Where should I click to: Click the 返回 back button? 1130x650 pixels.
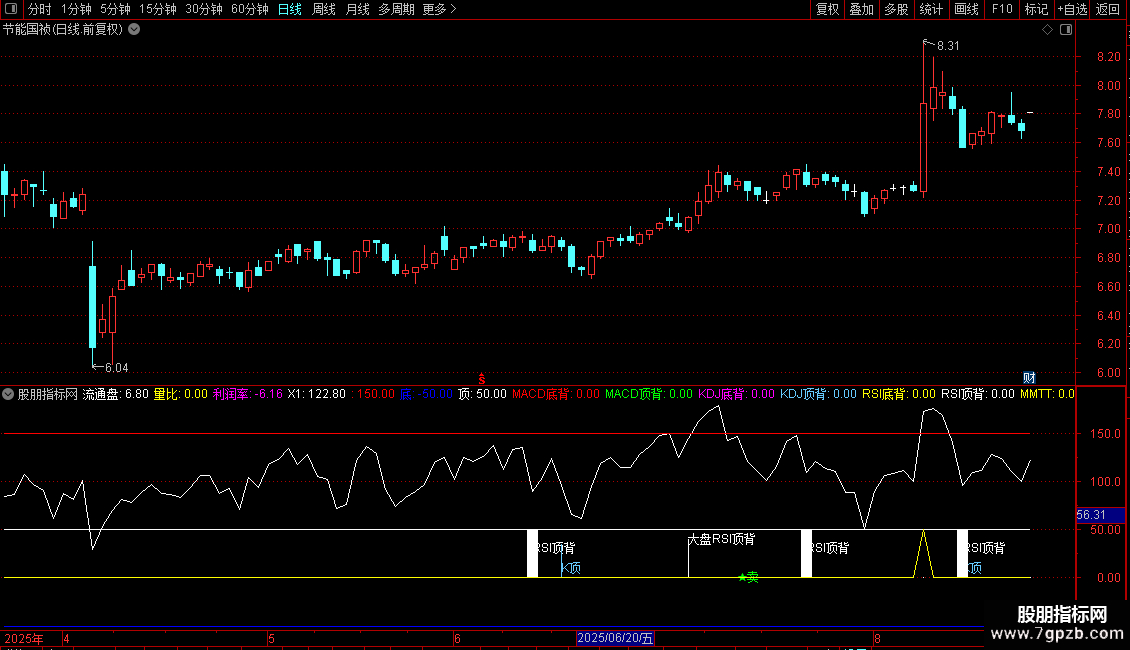(x=1108, y=9)
